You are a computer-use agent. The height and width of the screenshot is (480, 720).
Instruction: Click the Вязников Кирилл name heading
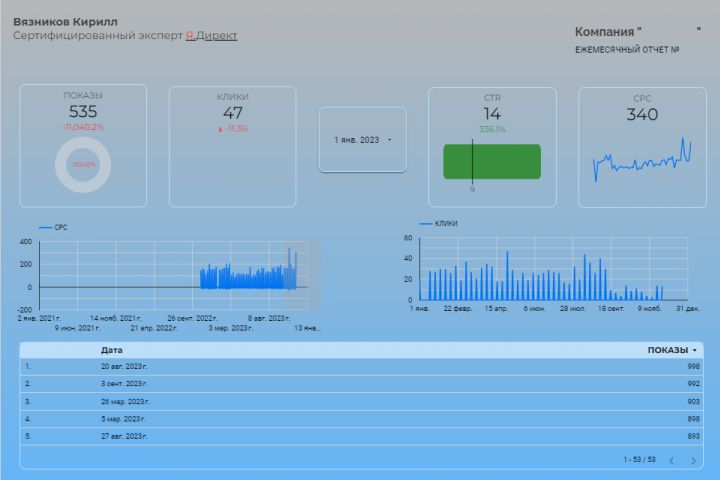tap(65, 22)
